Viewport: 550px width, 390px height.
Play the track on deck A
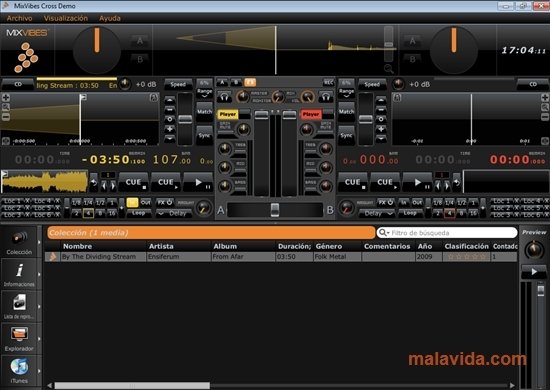[x=199, y=182]
